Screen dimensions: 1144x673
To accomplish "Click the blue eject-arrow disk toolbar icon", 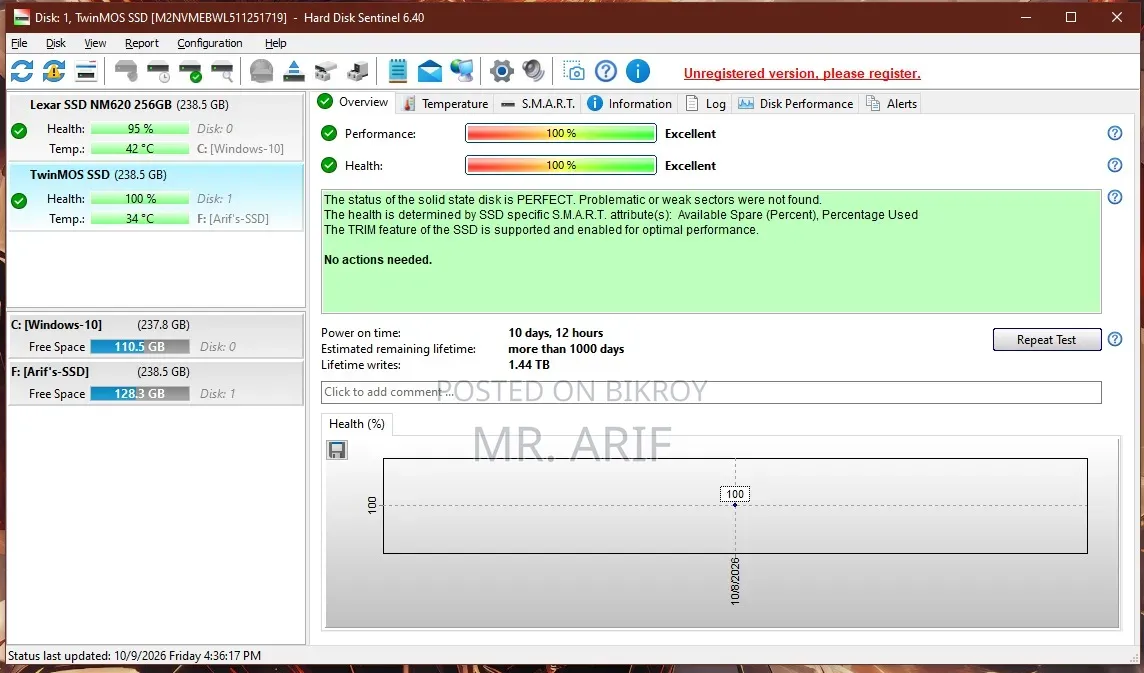I will pos(293,72).
